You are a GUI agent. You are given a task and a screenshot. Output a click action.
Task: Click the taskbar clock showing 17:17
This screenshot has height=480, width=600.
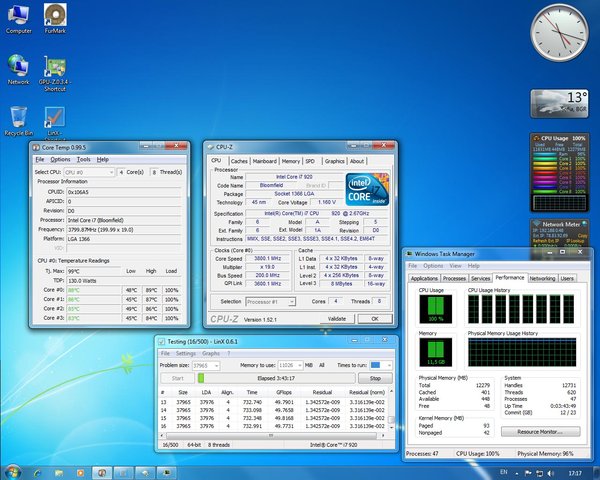click(575, 473)
